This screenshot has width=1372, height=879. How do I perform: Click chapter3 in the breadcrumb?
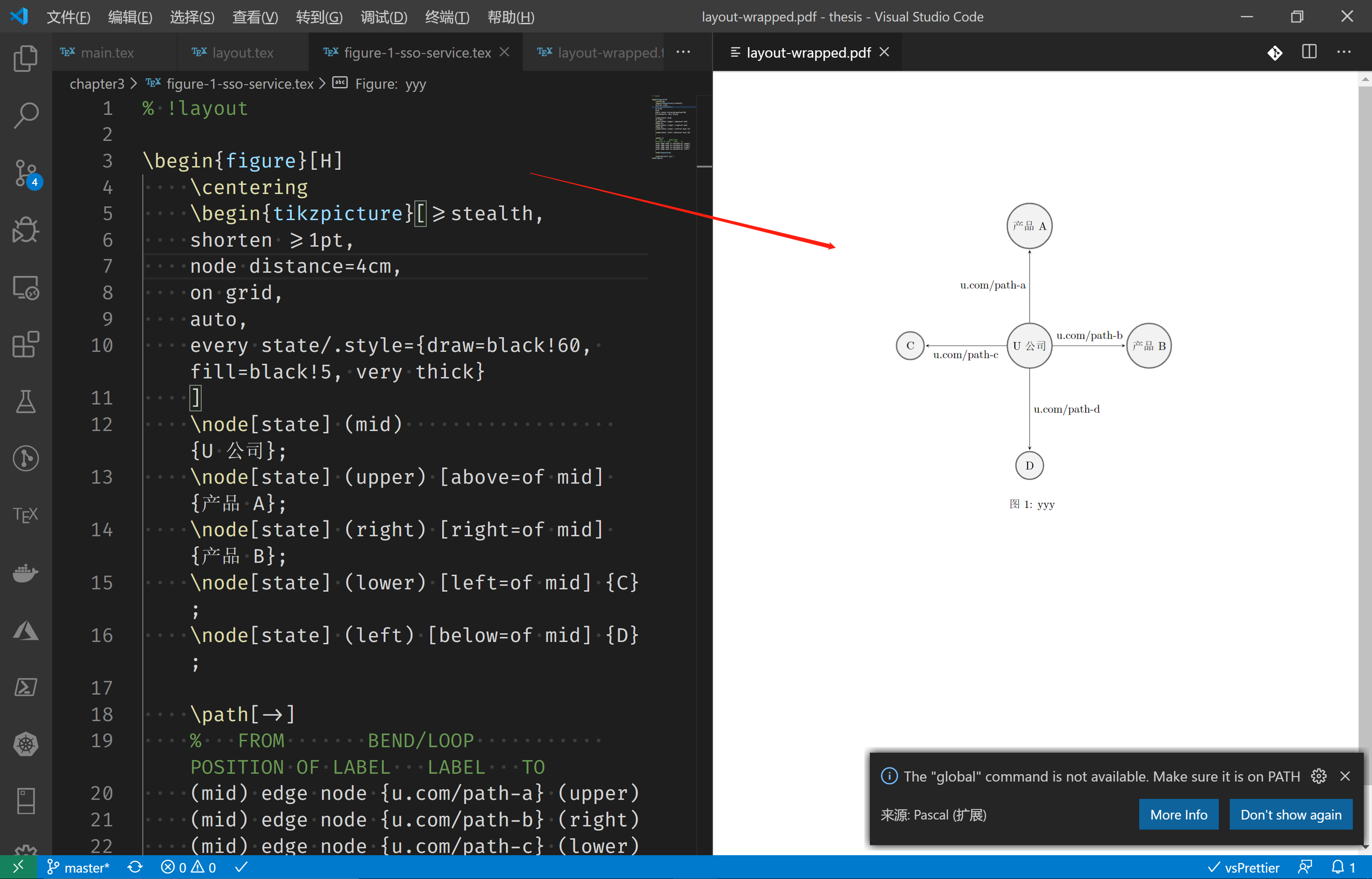(97, 84)
